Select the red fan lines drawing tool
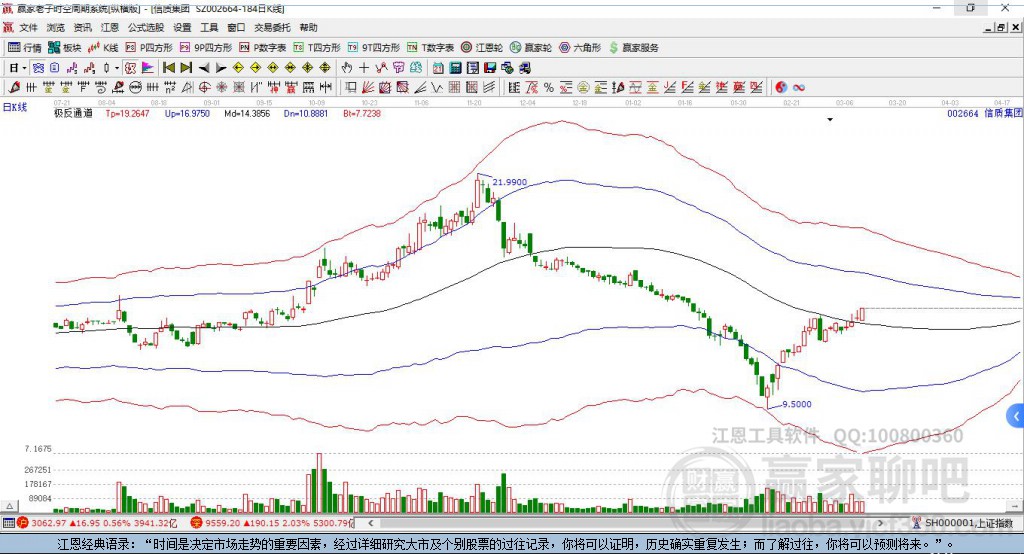Screen dimensions: 1024x554 pyautogui.click(x=368, y=88)
